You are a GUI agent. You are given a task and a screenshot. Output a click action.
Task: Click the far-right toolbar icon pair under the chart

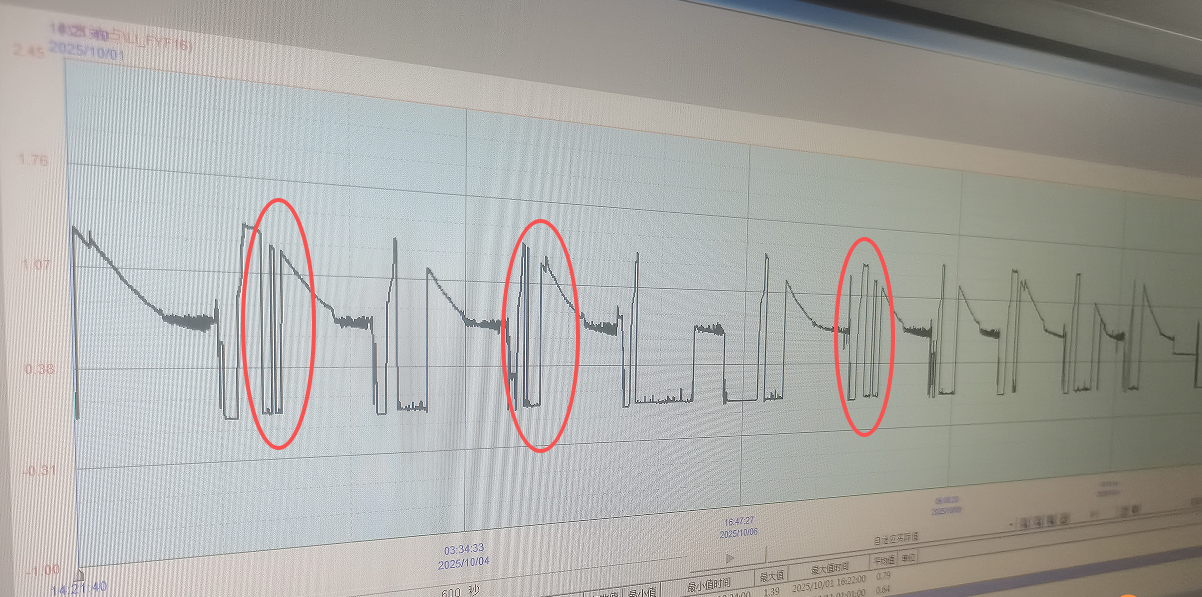pyautogui.click(x=1130, y=509)
